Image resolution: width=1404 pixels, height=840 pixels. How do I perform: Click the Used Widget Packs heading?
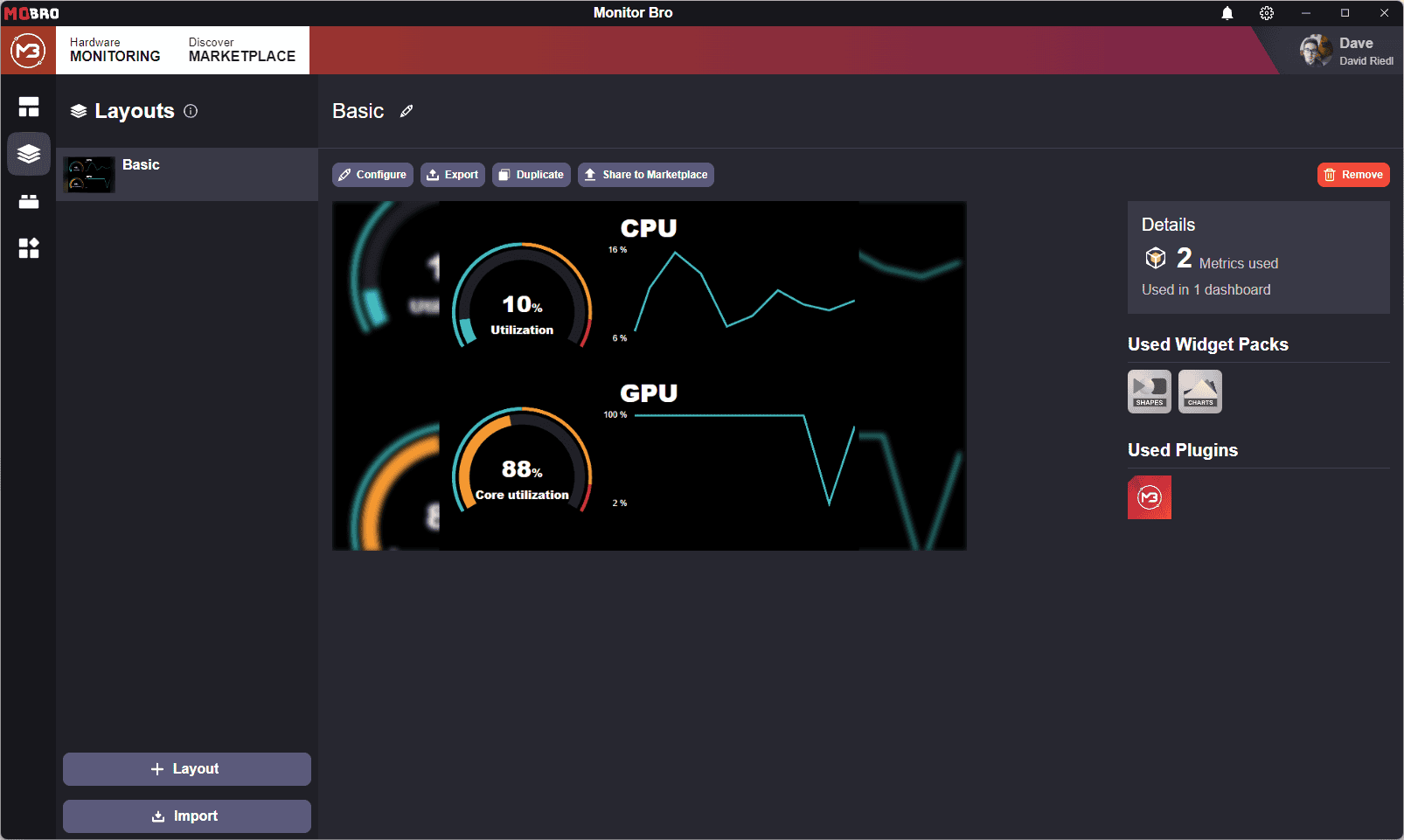point(1208,344)
